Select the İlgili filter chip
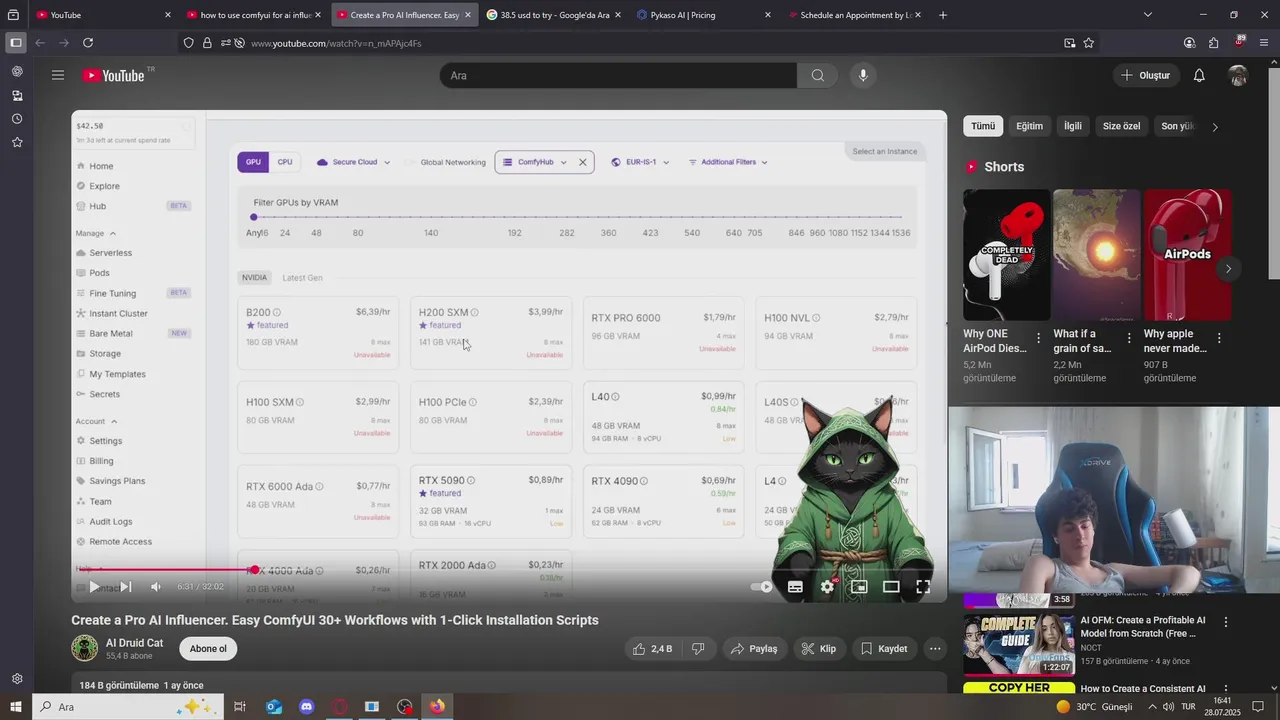The image size is (1280, 720). [1073, 126]
